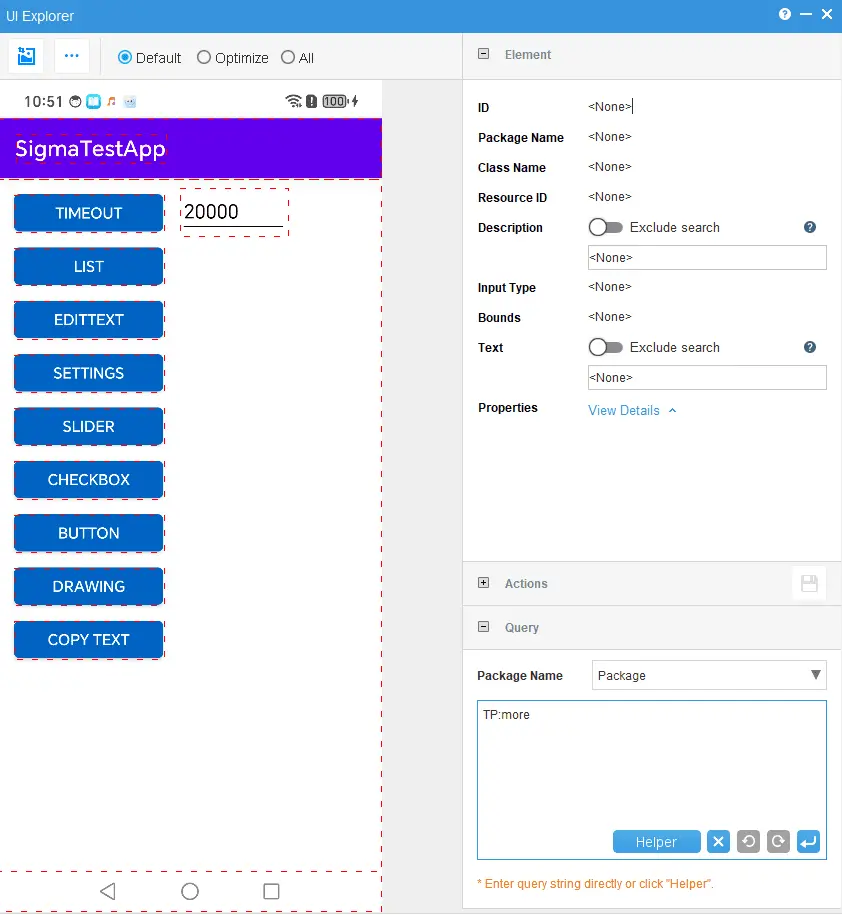Toggle Exclude search for Text
The image size is (842, 915).
click(x=605, y=347)
